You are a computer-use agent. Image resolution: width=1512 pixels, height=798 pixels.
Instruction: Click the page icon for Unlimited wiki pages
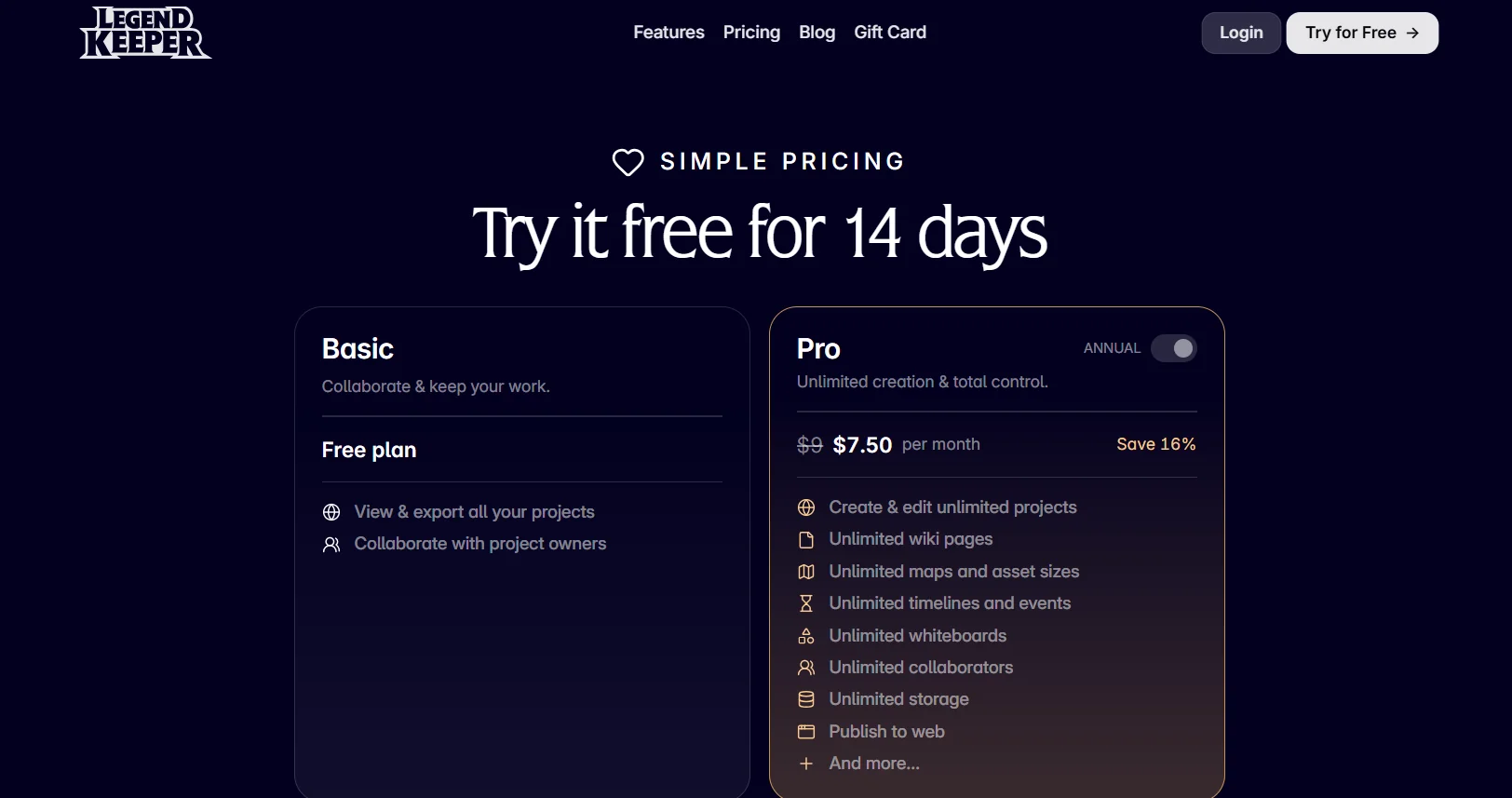[806, 539]
